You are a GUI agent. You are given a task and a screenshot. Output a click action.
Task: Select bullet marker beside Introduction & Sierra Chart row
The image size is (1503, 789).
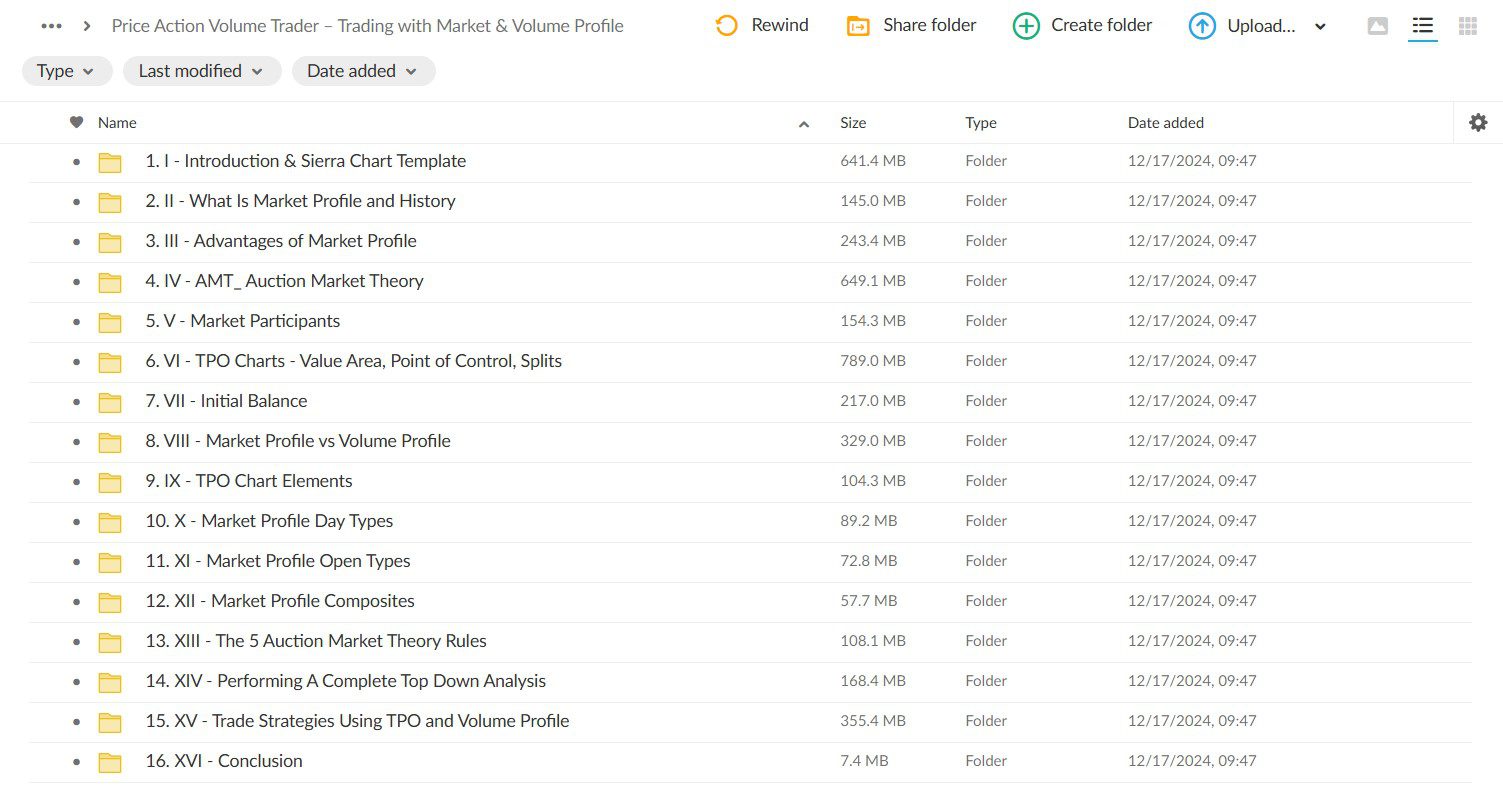(76, 162)
